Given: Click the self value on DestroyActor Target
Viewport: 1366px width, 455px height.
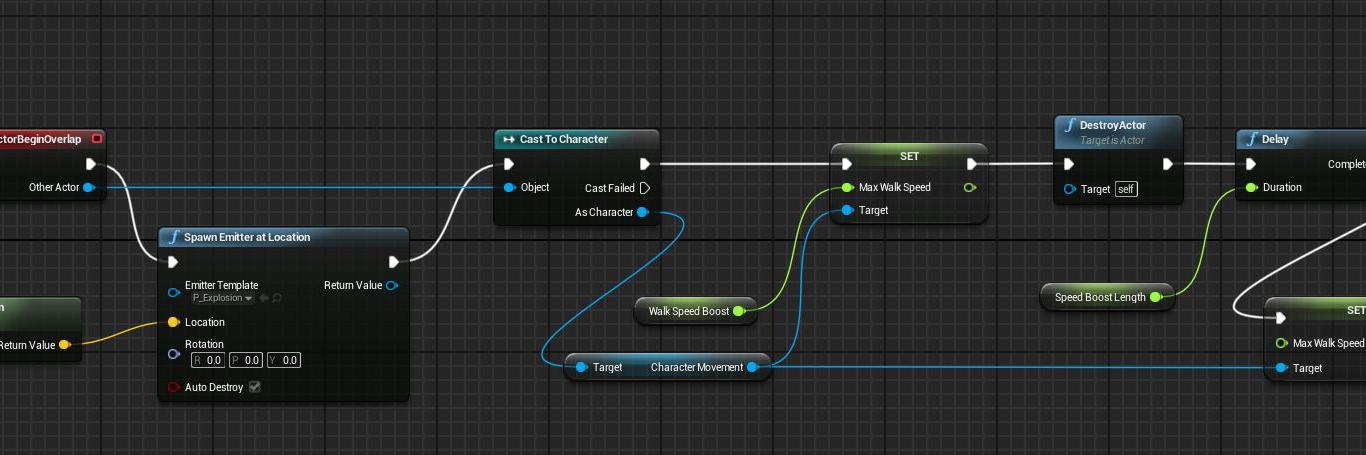Looking at the screenshot, I should [x=1126, y=189].
